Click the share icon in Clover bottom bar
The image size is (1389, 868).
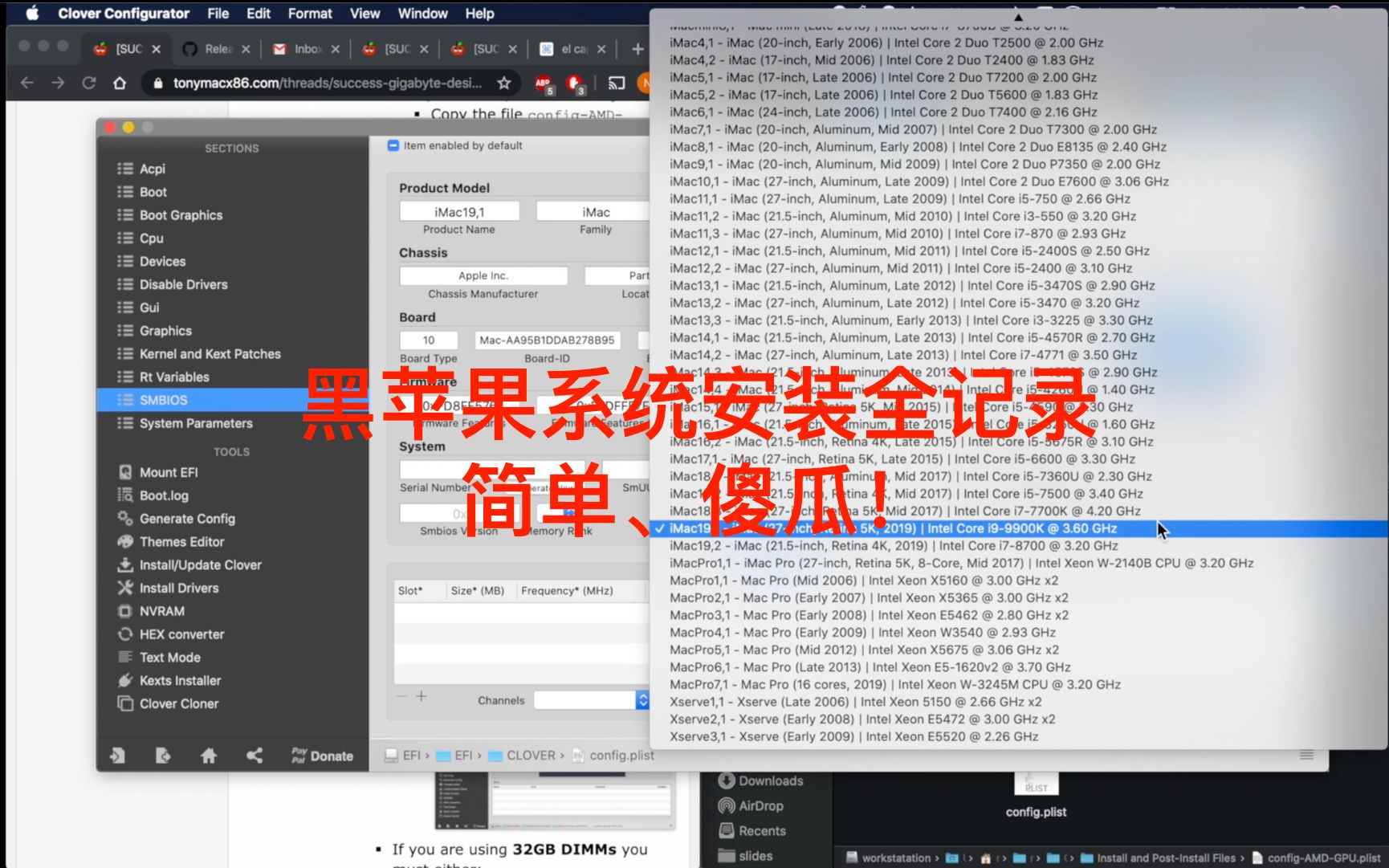pos(255,756)
